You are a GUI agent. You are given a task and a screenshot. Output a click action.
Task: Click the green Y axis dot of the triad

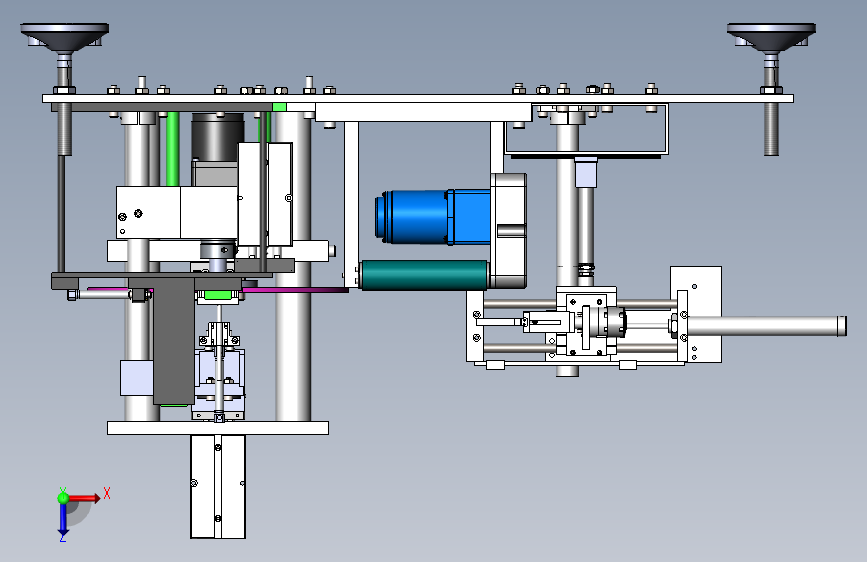click(x=63, y=498)
